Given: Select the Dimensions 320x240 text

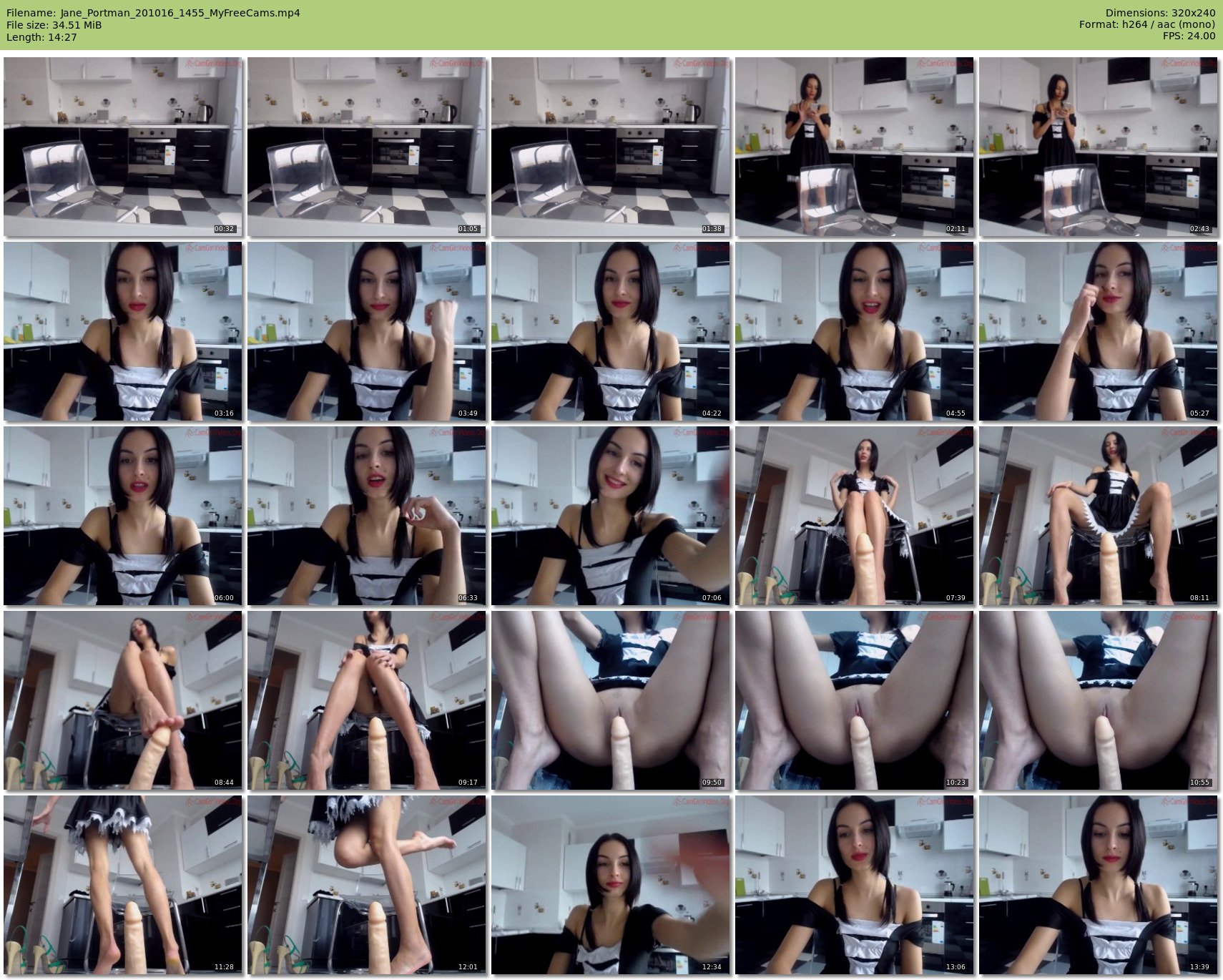Looking at the screenshot, I should point(1160,13).
